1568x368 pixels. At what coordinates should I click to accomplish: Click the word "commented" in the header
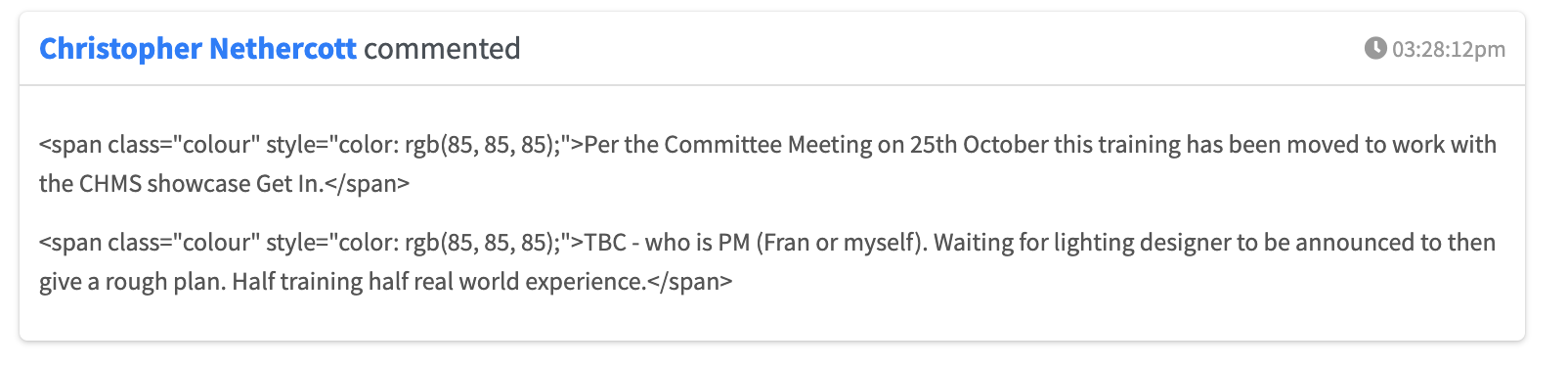442,48
